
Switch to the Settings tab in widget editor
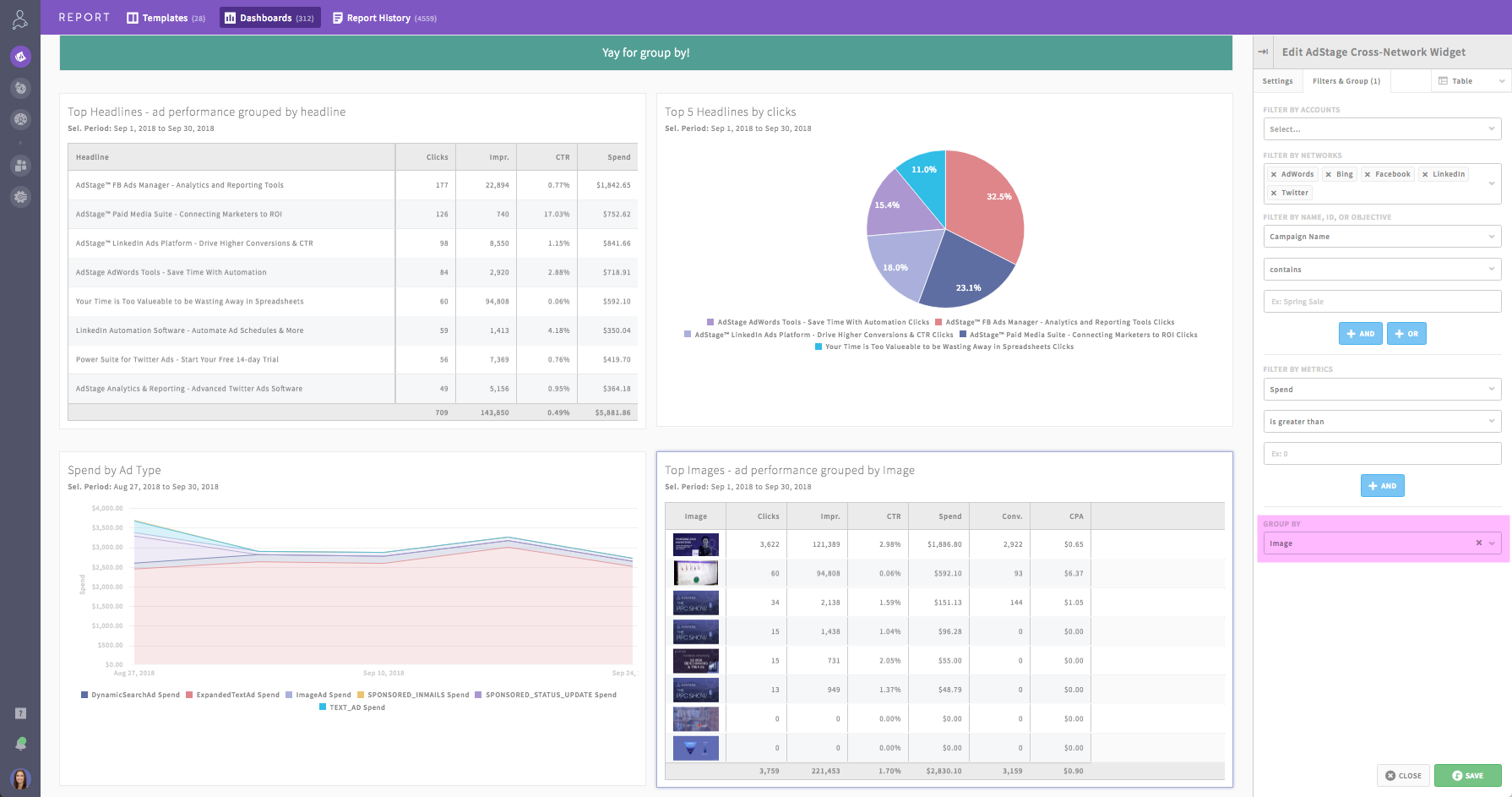[x=1277, y=81]
